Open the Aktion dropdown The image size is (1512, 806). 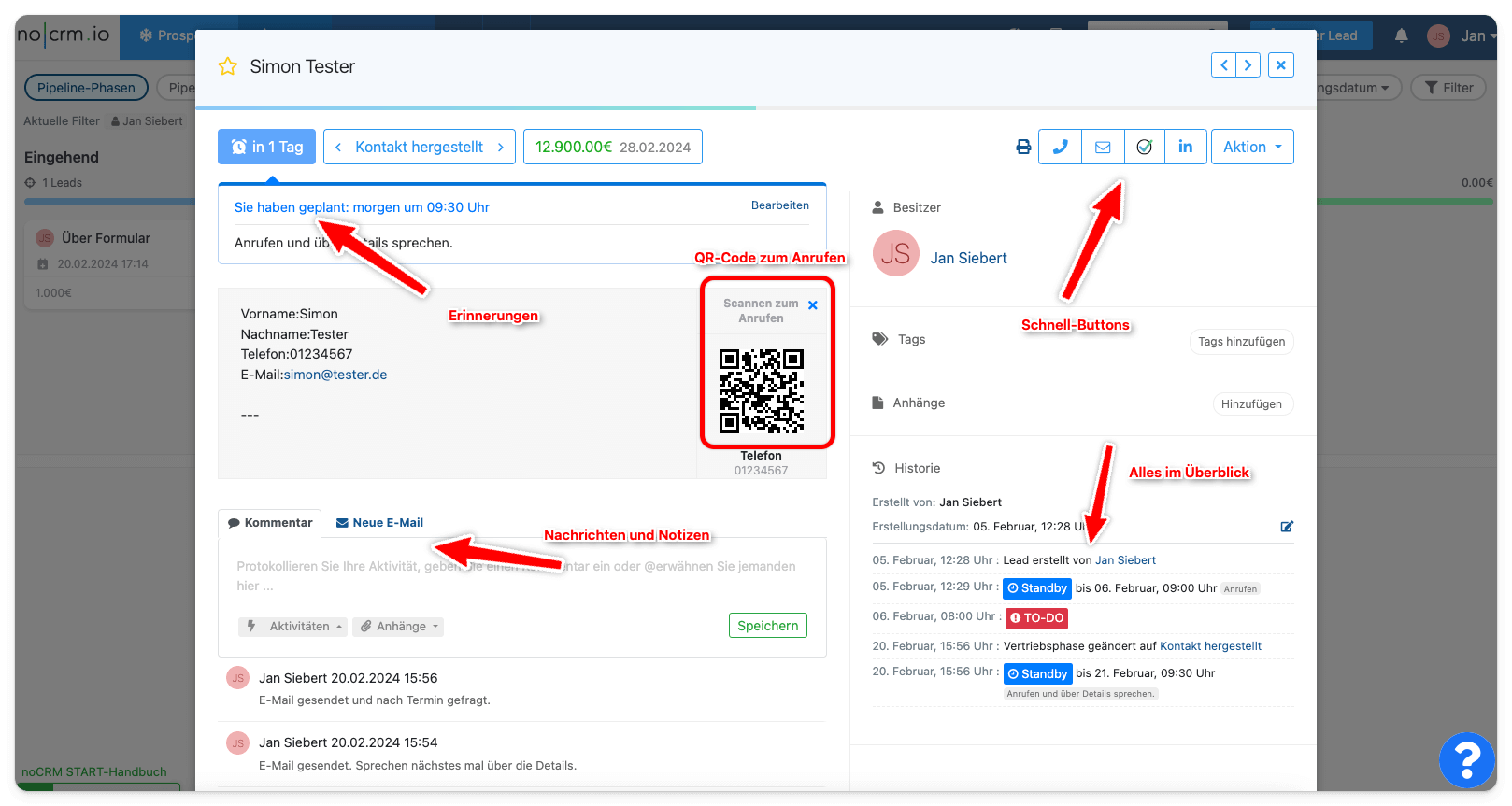pos(1252,147)
